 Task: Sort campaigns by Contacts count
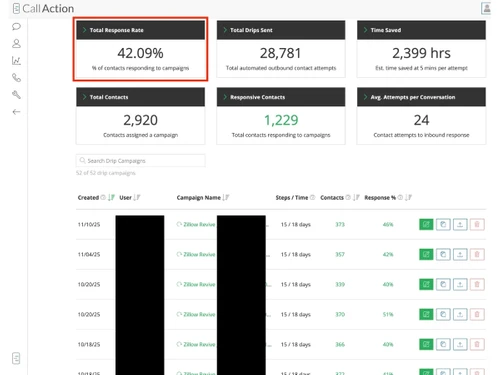[356, 197]
